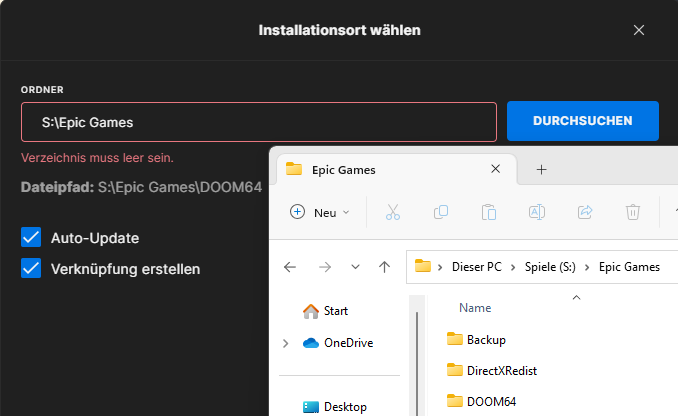Sort by the Name column header
Viewport: 678px width, 416px height.
(475, 308)
